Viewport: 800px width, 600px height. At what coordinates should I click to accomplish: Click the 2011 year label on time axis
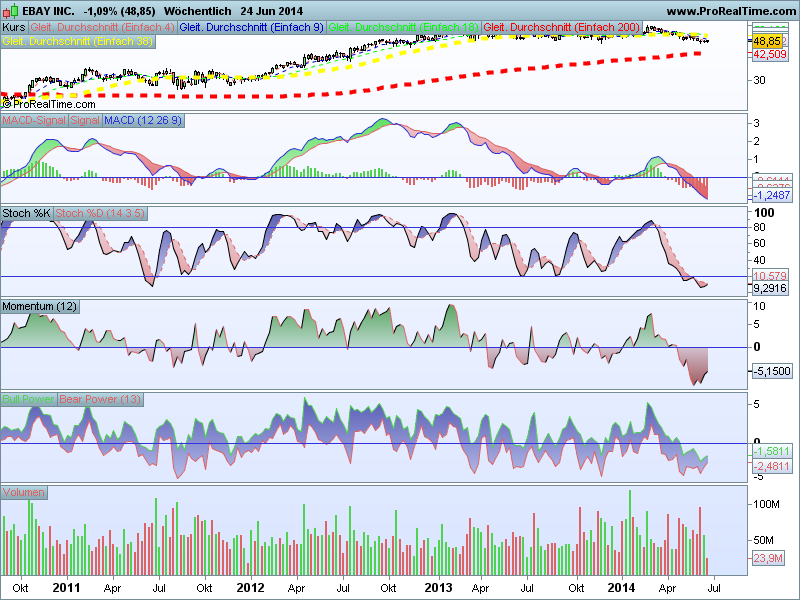tap(66, 588)
